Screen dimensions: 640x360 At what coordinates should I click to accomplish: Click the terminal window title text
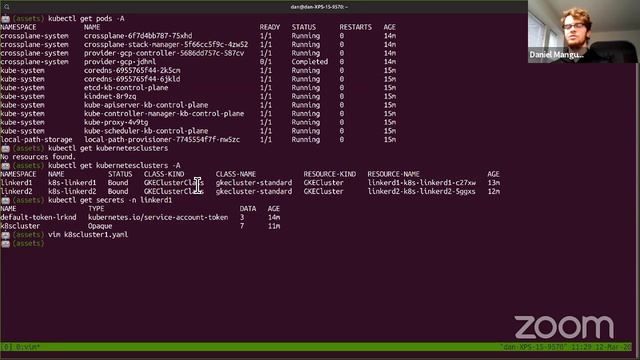coord(319,7)
